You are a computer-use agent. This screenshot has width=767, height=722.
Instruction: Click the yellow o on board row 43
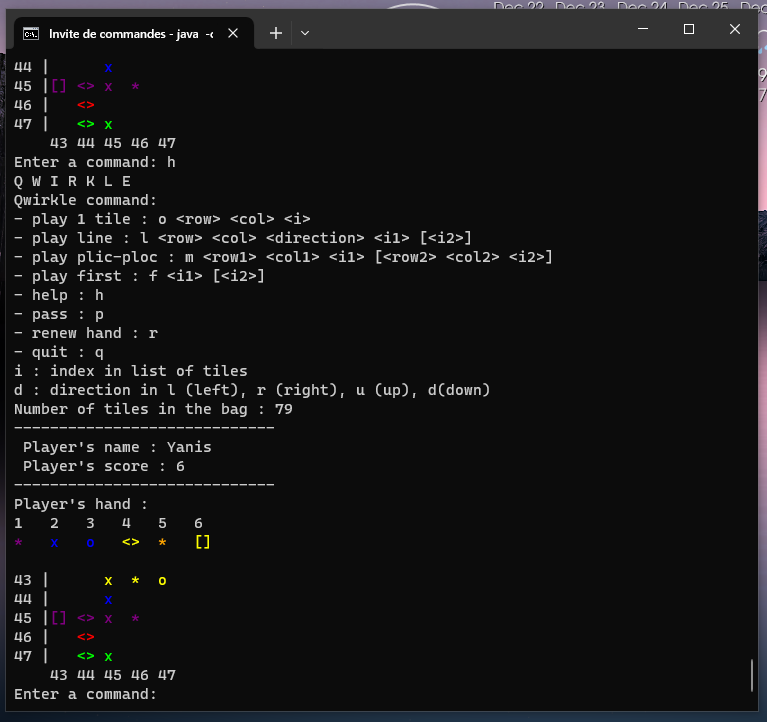pyautogui.click(x=162, y=581)
